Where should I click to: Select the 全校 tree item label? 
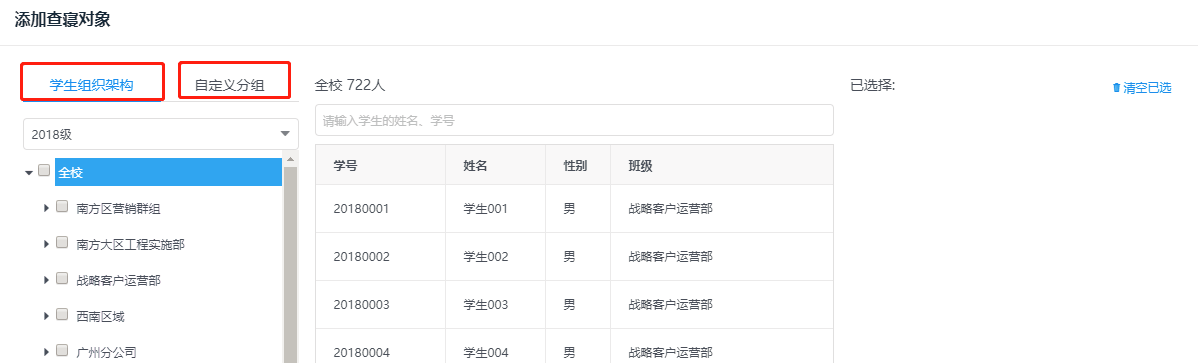pos(70,173)
